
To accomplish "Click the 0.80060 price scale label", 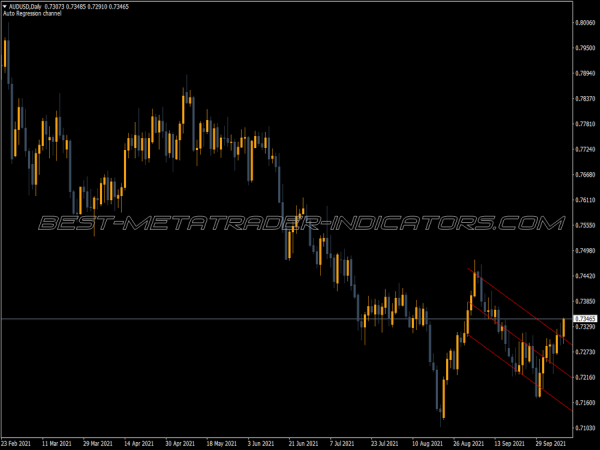I will tap(586, 22).
